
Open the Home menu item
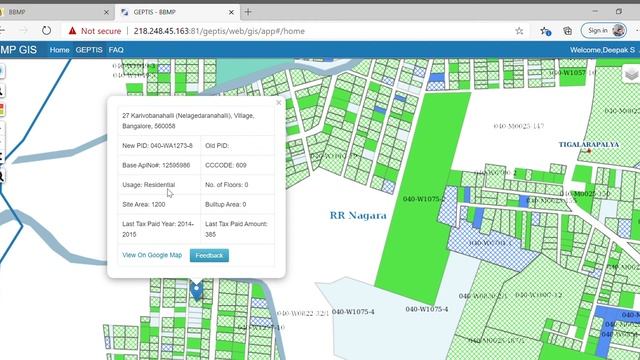point(60,50)
